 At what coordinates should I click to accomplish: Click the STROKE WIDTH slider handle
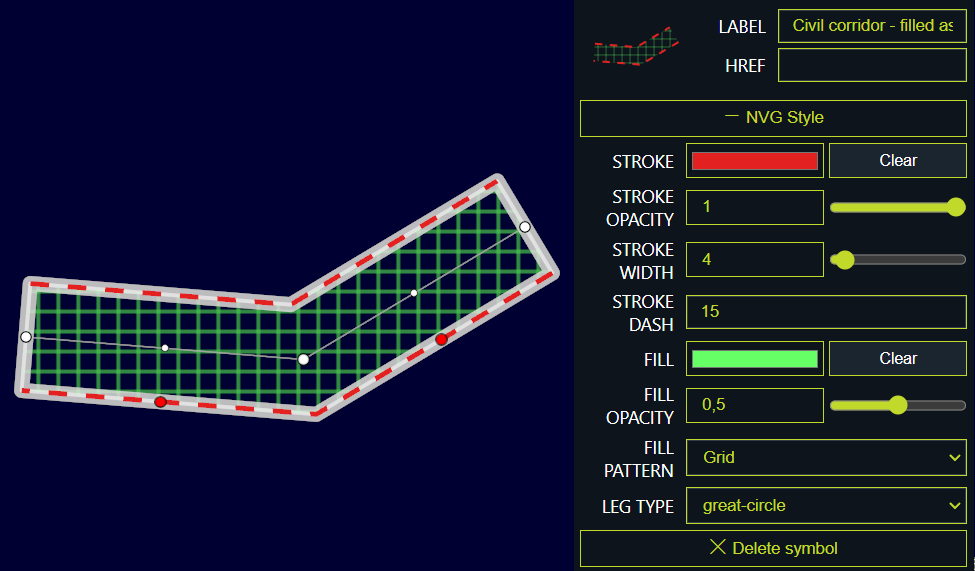tap(844, 259)
